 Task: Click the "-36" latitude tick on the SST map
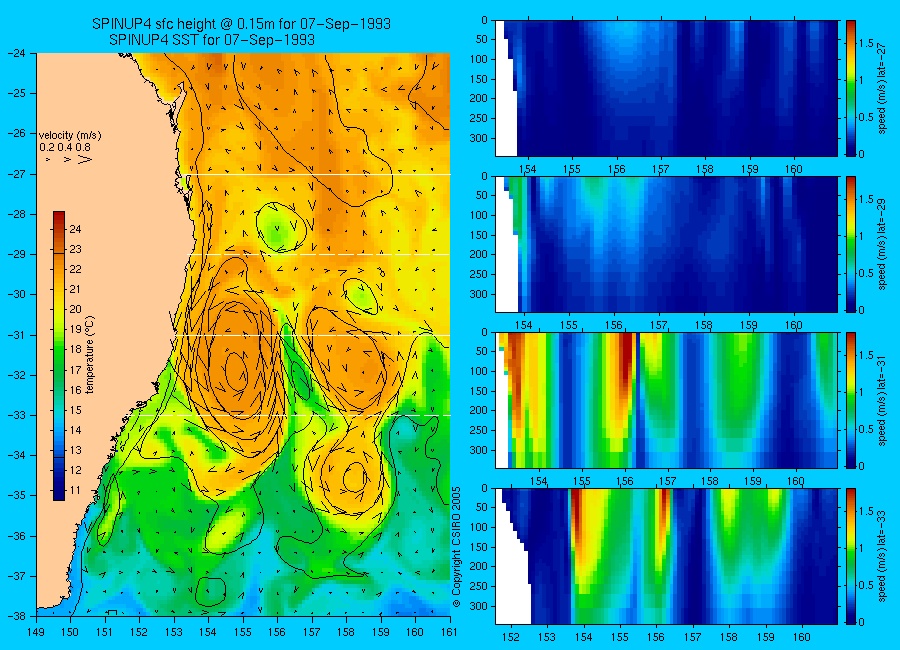pos(16,536)
